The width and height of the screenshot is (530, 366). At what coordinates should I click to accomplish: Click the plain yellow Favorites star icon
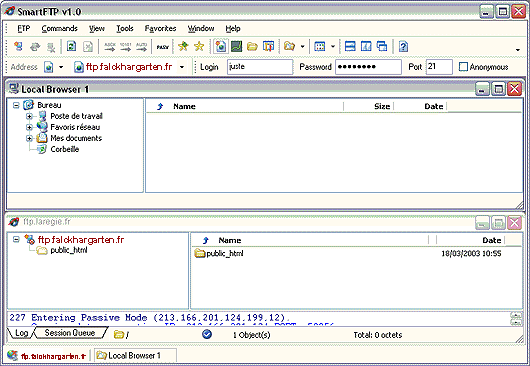(199, 46)
